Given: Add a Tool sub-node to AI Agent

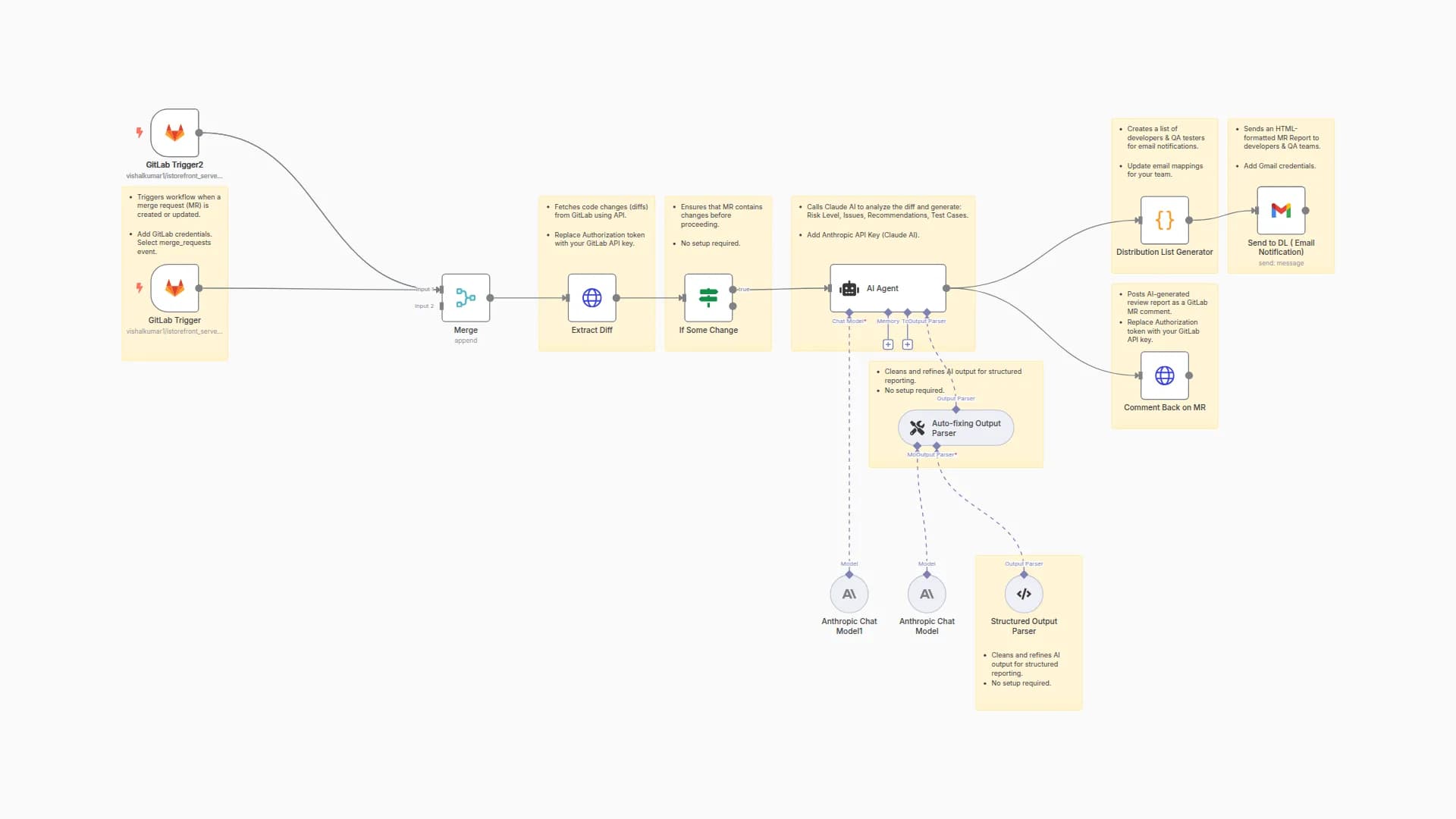Looking at the screenshot, I should point(908,344).
